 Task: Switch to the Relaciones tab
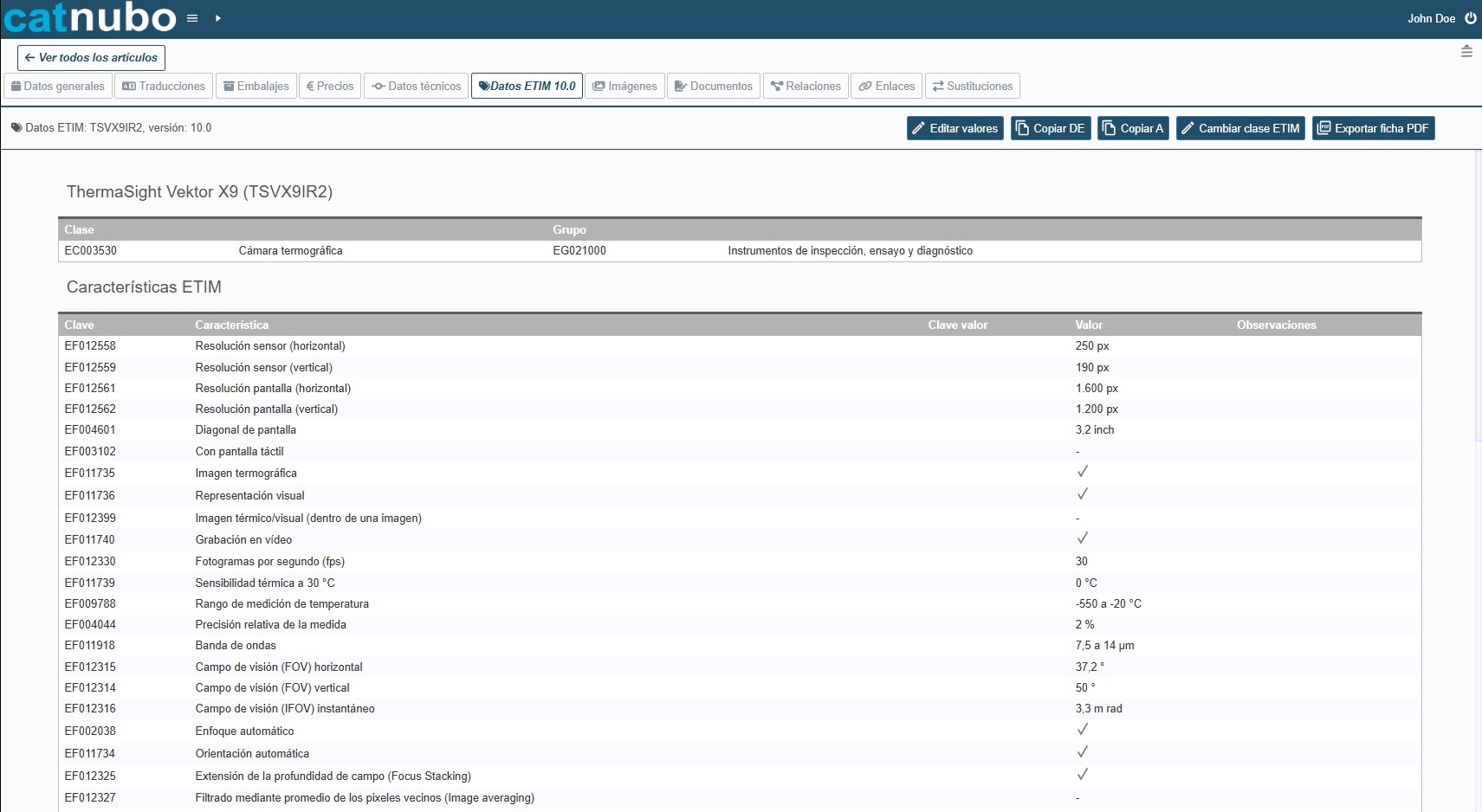[806, 87]
